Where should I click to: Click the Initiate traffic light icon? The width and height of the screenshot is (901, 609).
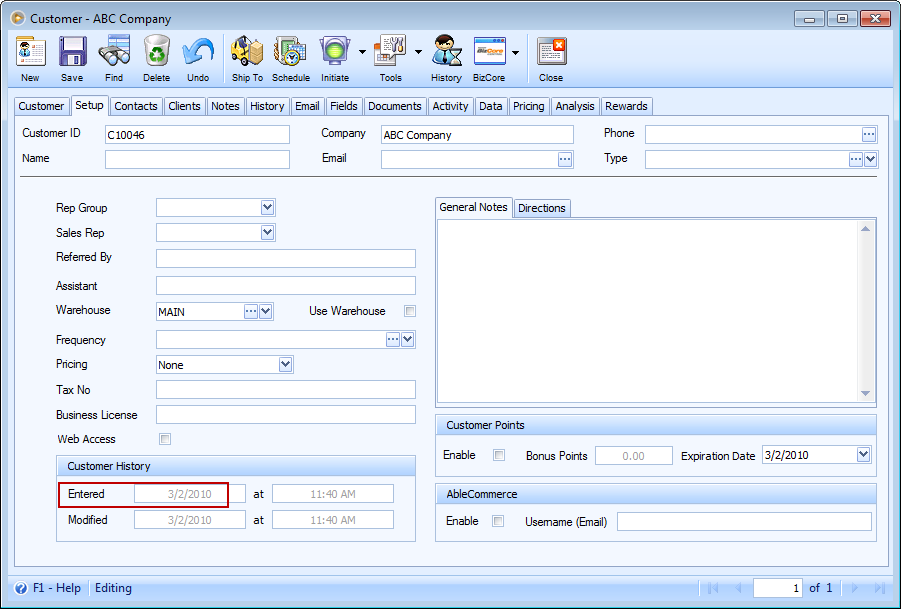point(334,52)
